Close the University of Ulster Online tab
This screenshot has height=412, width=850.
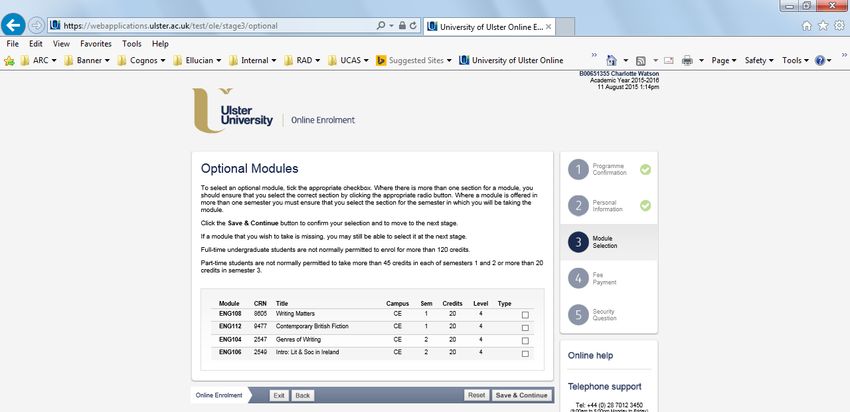click(x=548, y=27)
